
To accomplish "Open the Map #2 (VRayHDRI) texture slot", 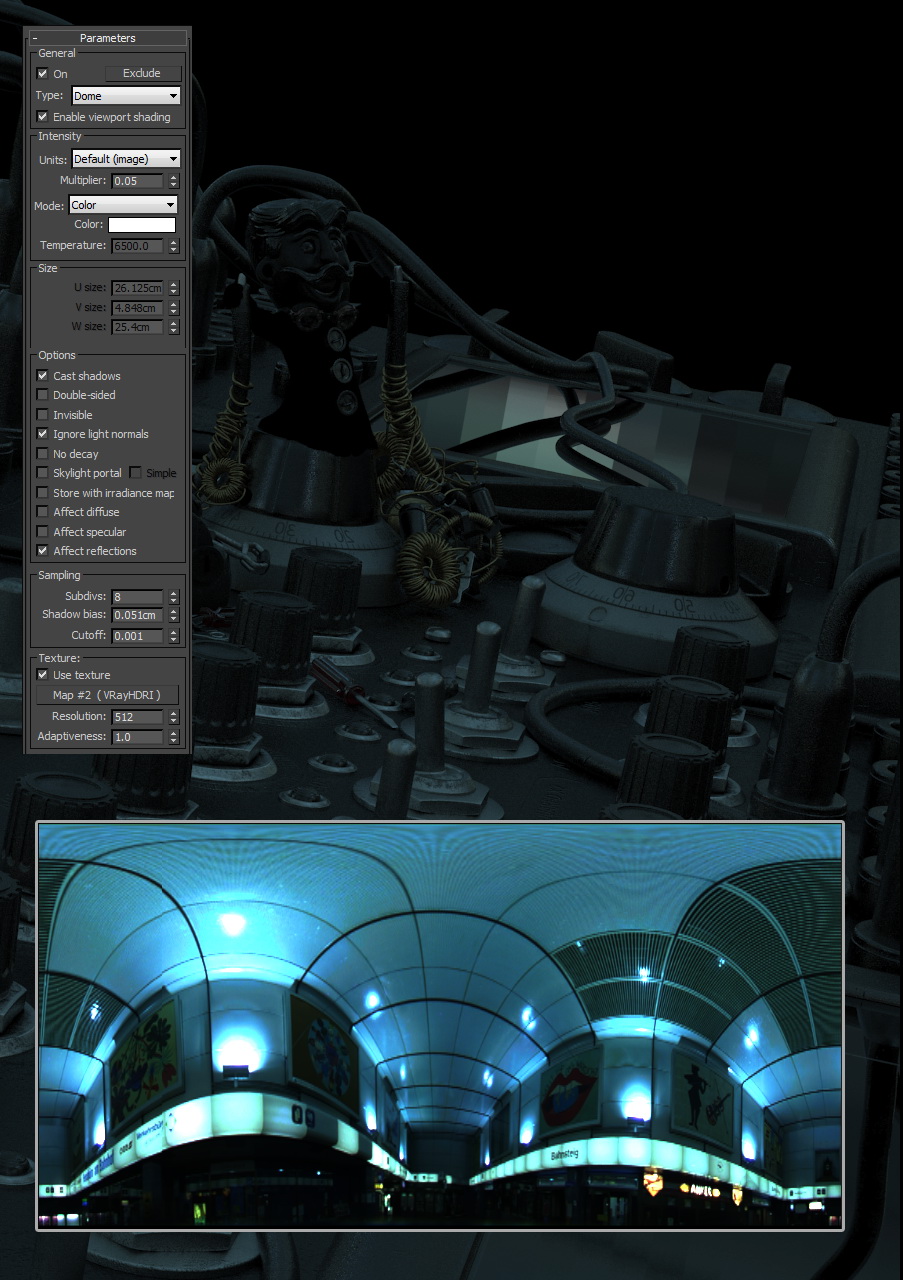I will pos(107,695).
